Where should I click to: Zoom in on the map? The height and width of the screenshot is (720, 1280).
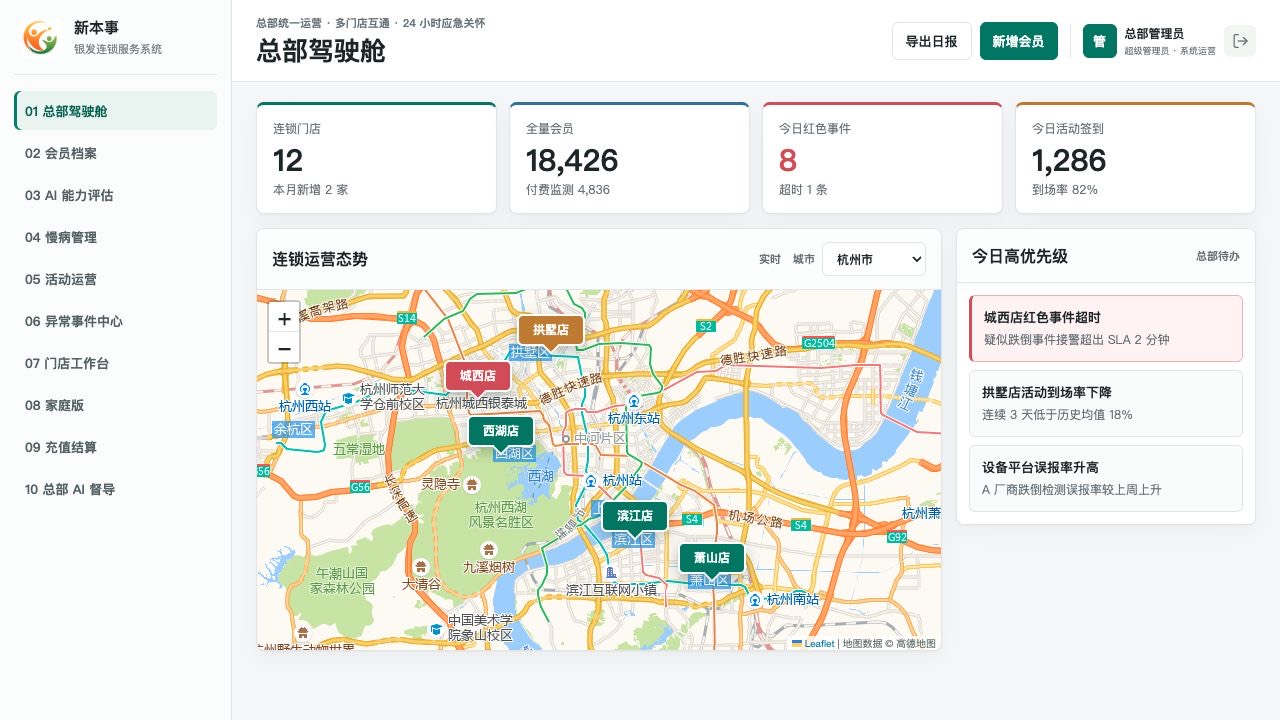pyautogui.click(x=284, y=318)
